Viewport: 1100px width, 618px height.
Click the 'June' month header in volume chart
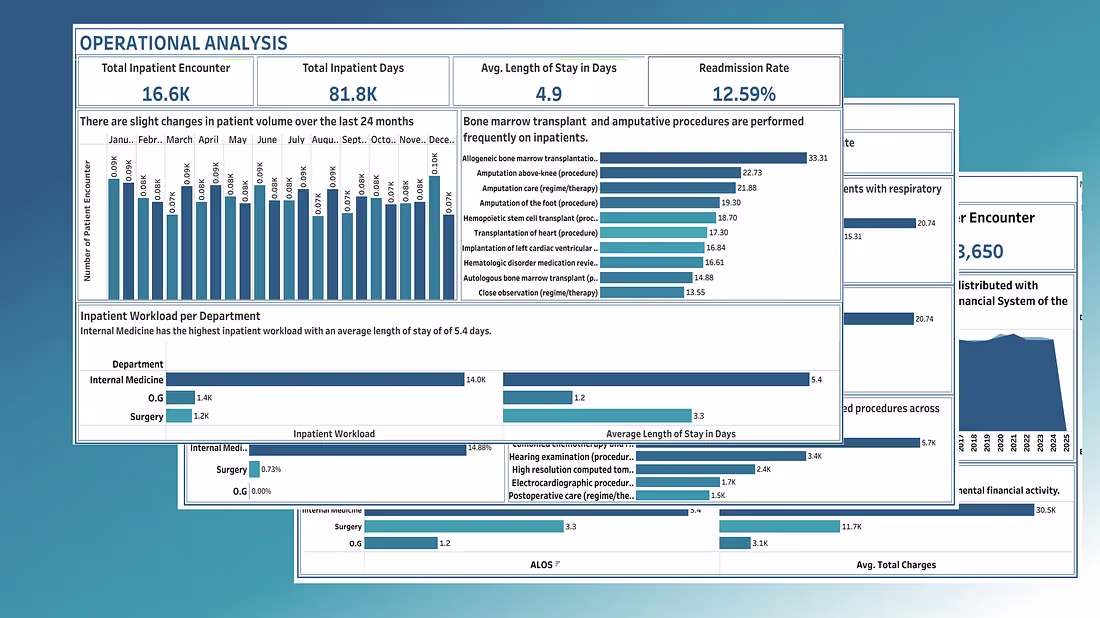click(267, 140)
